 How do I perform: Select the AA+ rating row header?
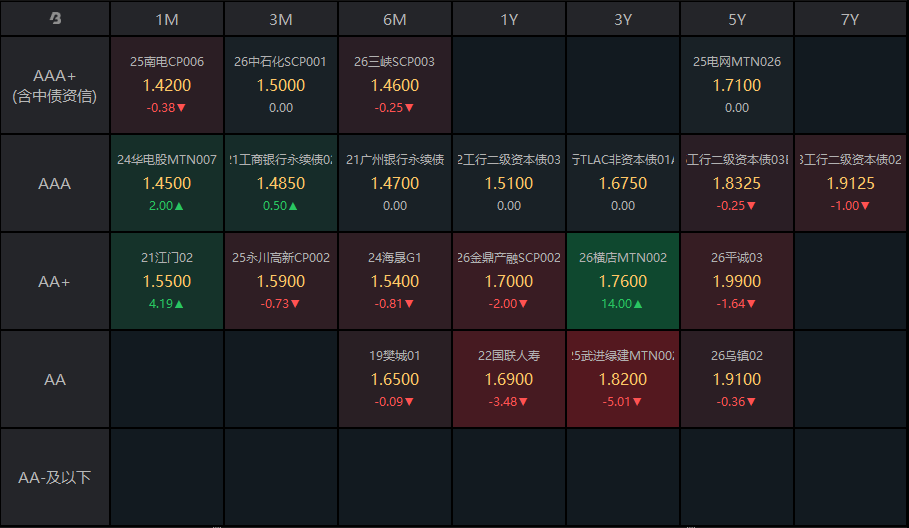(55, 281)
